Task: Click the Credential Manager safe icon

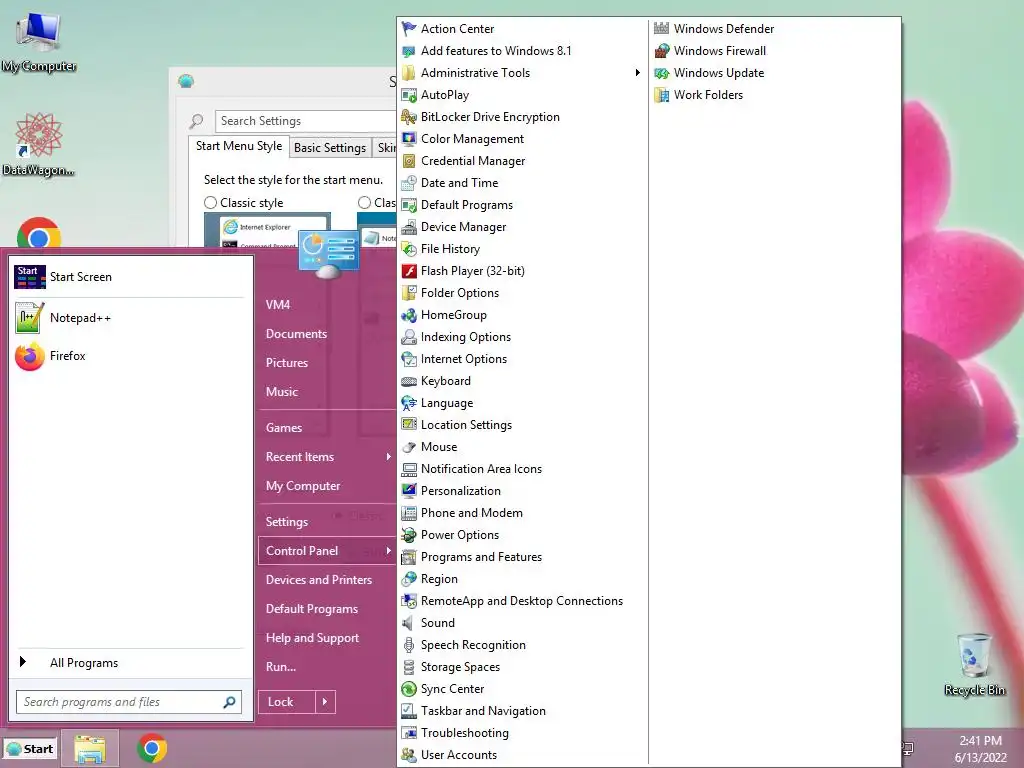Action: coord(409,161)
